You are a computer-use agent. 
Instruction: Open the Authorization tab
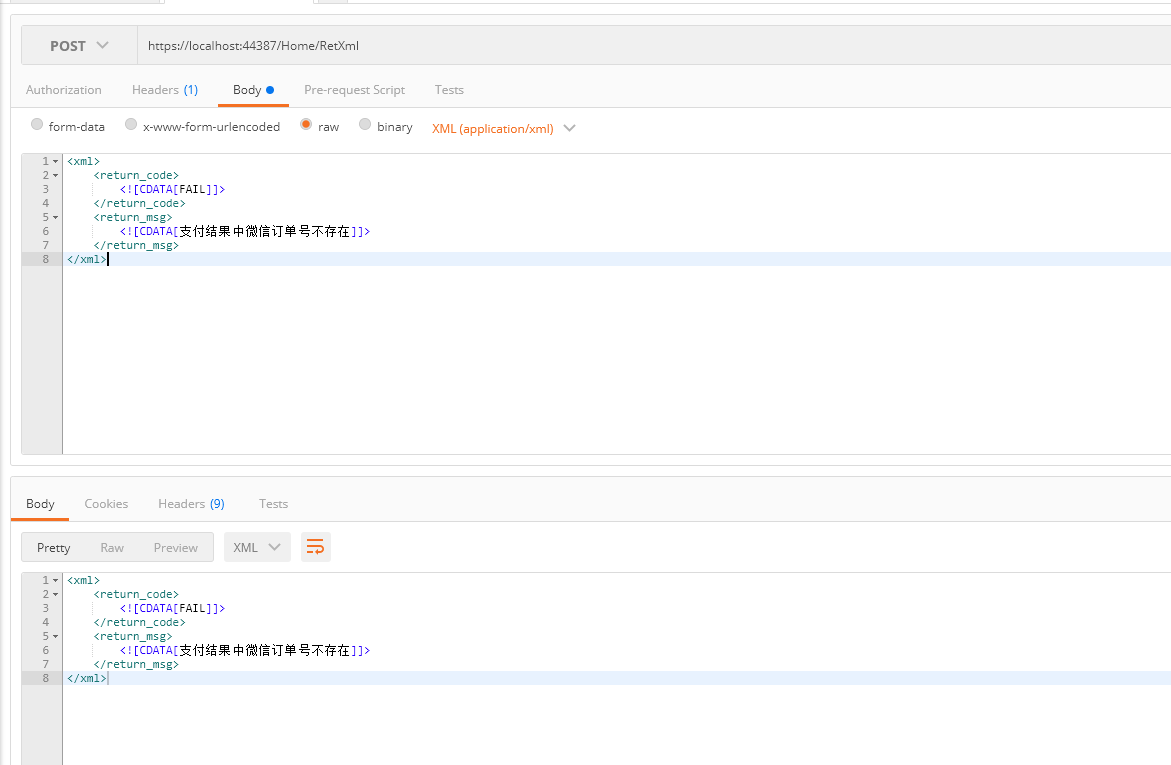click(64, 90)
